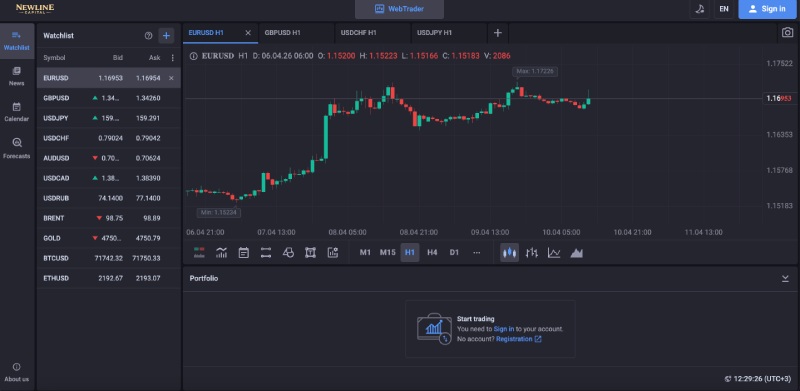800x391 pixels.
Task: Click the Min: 1.15234 chart marker
Action: 219,212
